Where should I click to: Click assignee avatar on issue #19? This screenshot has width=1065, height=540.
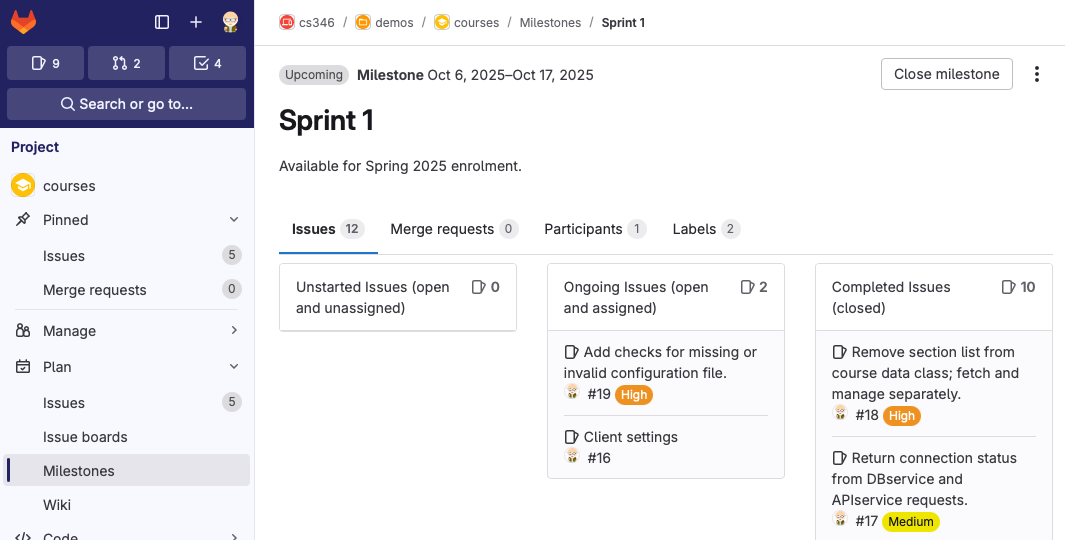pos(572,393)
